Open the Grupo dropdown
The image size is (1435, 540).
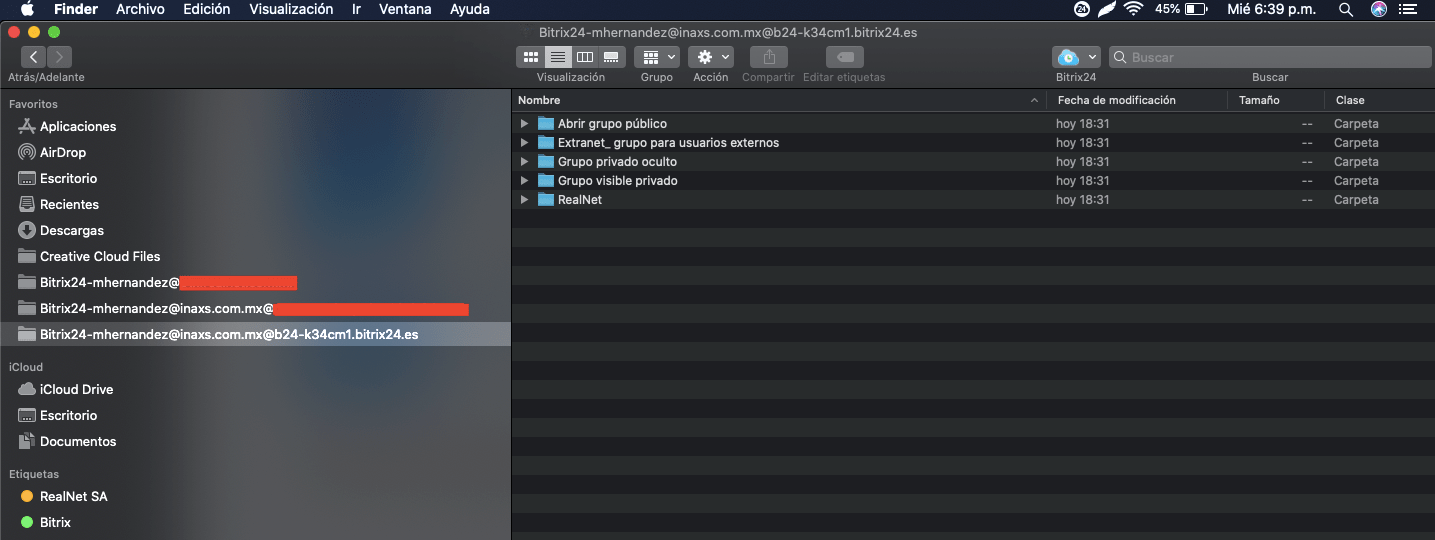click(657, 57)
